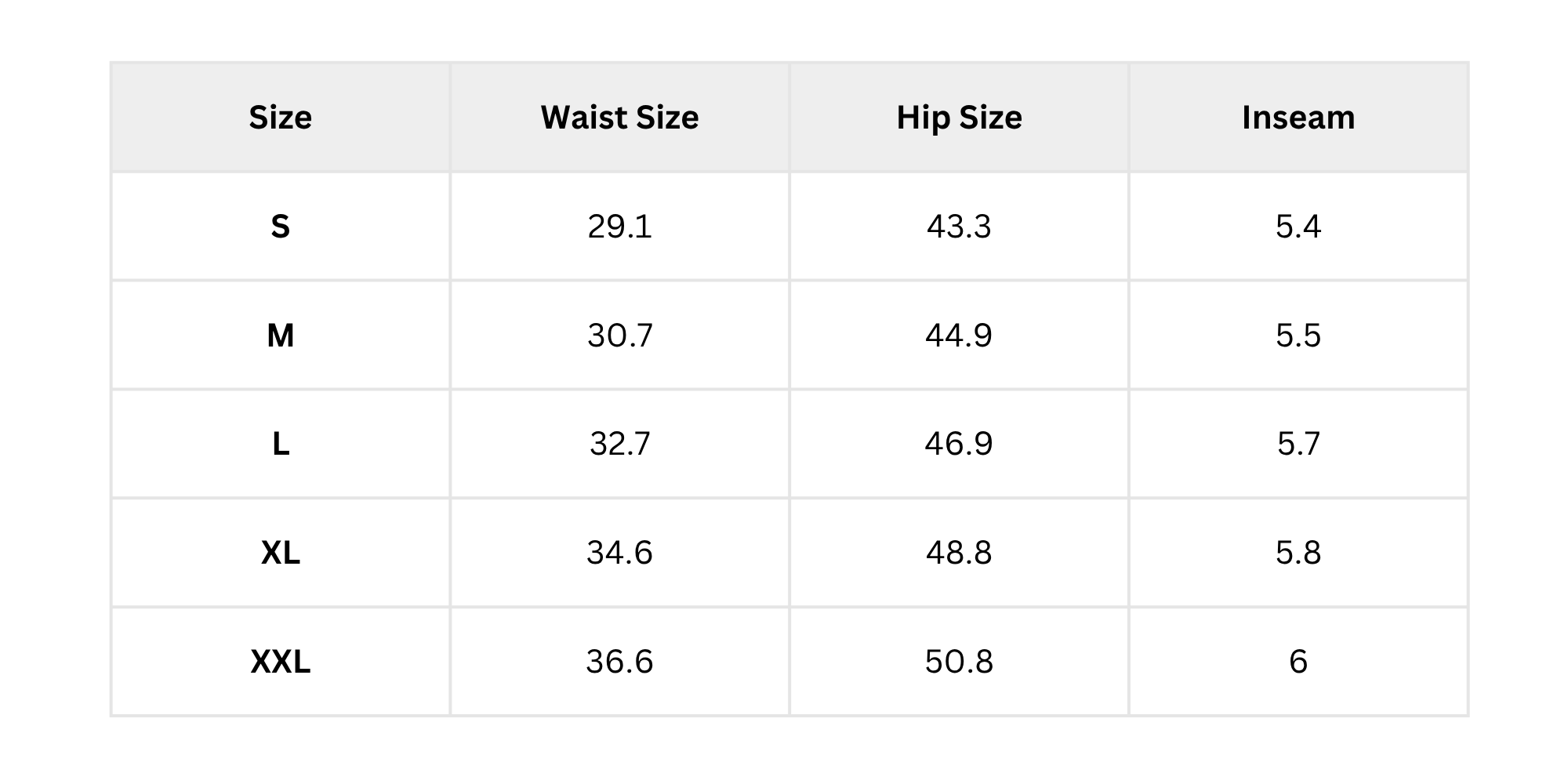Click inseam value 5.4 cell
Viewport: 1568px width, 784px height.
point(1298,227)
